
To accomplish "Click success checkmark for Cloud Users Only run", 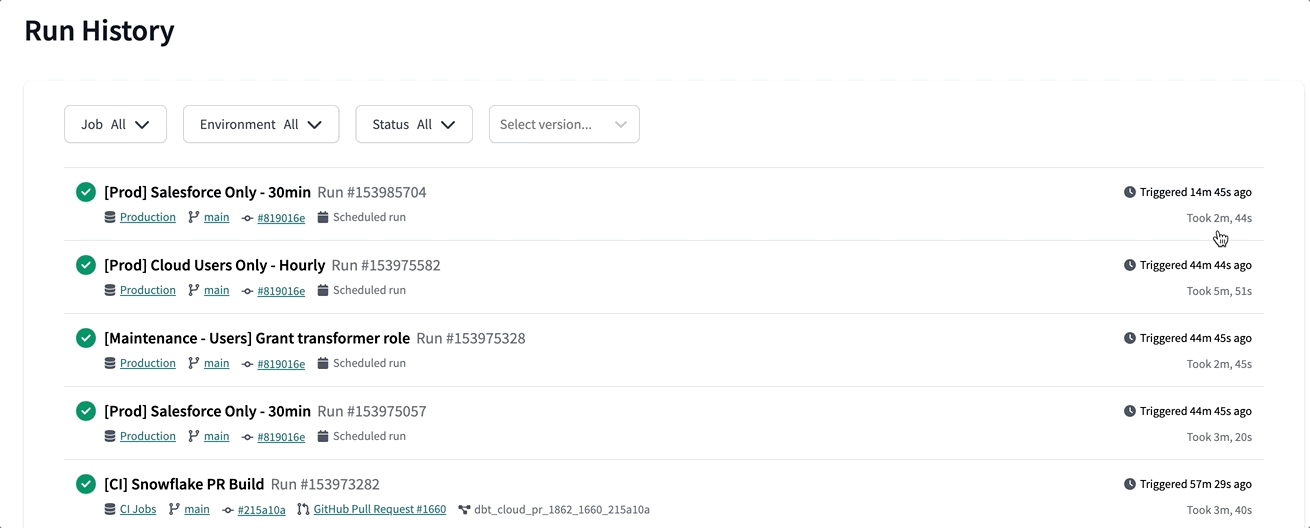I will coord(86,265).
